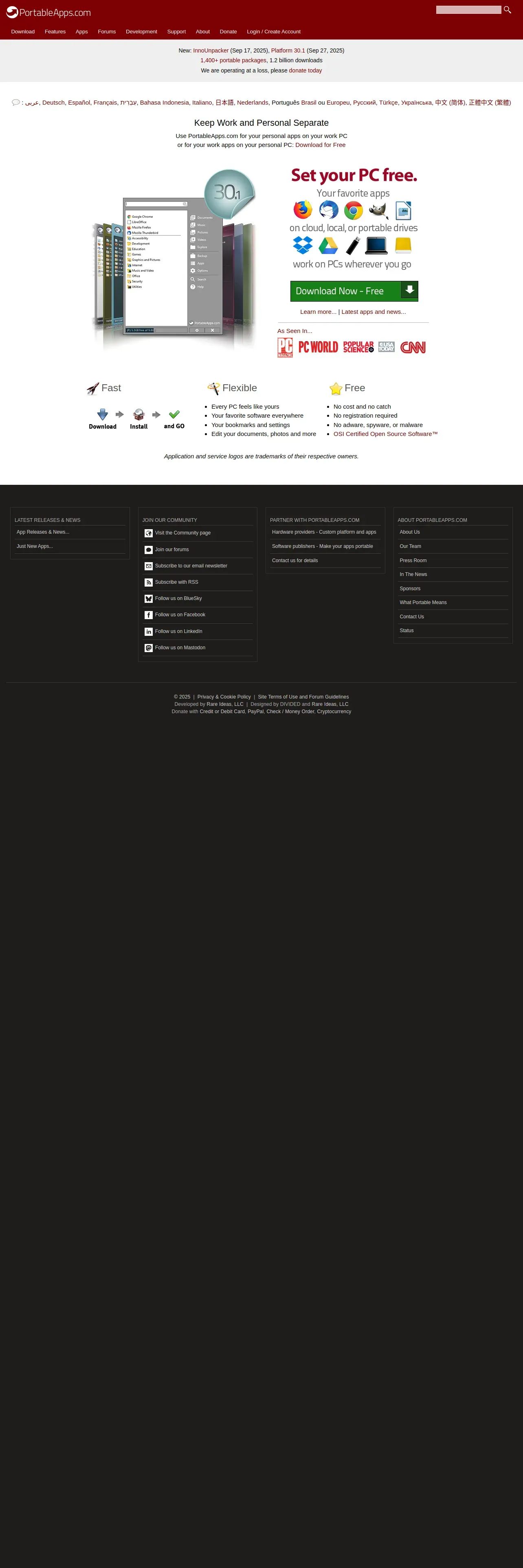The image size is (523, 1568).
Task: Switch language to Deutsch
Action: point(54,102)
